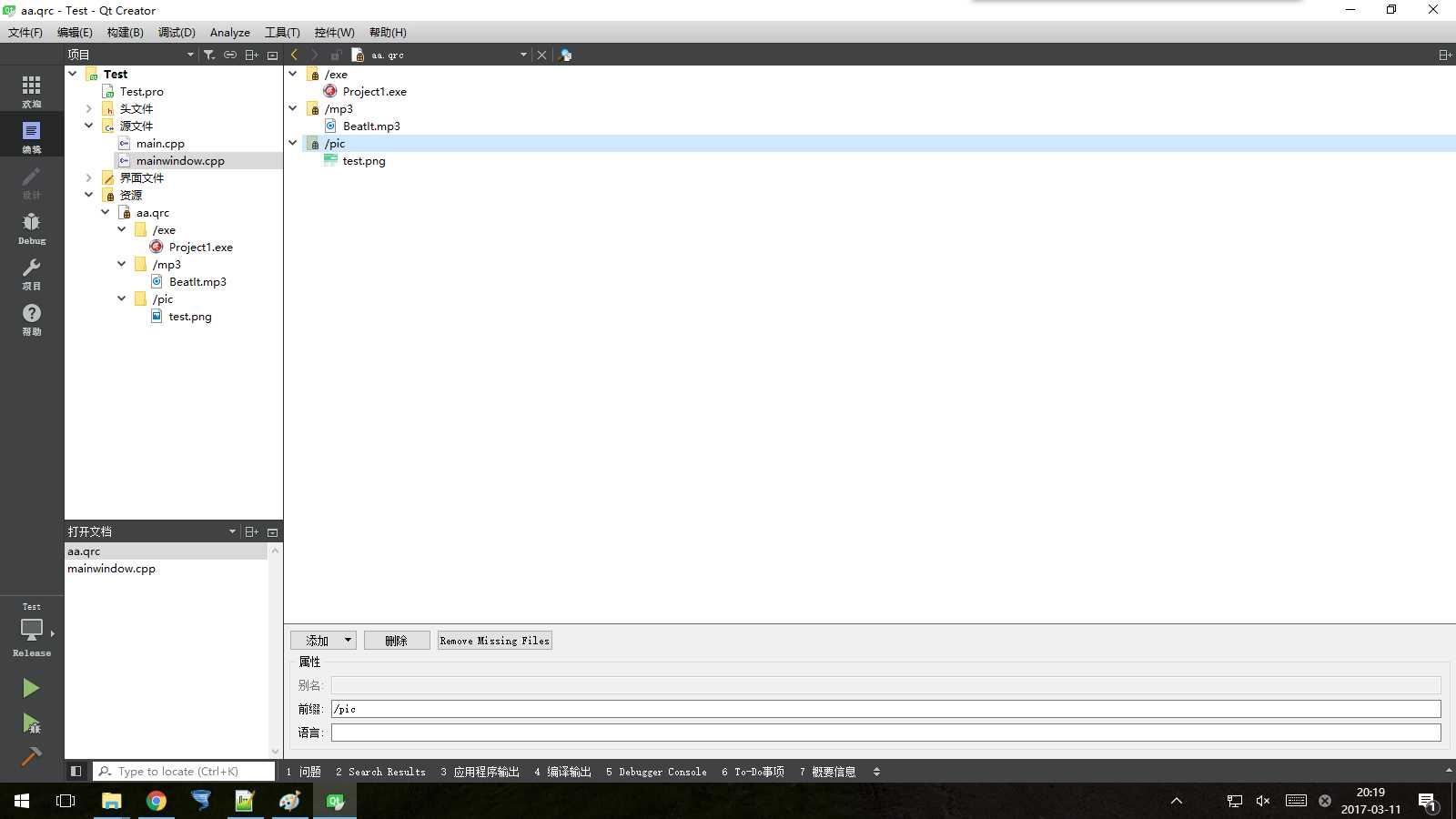Build the project with the hammer icon

tap(31, 756)
